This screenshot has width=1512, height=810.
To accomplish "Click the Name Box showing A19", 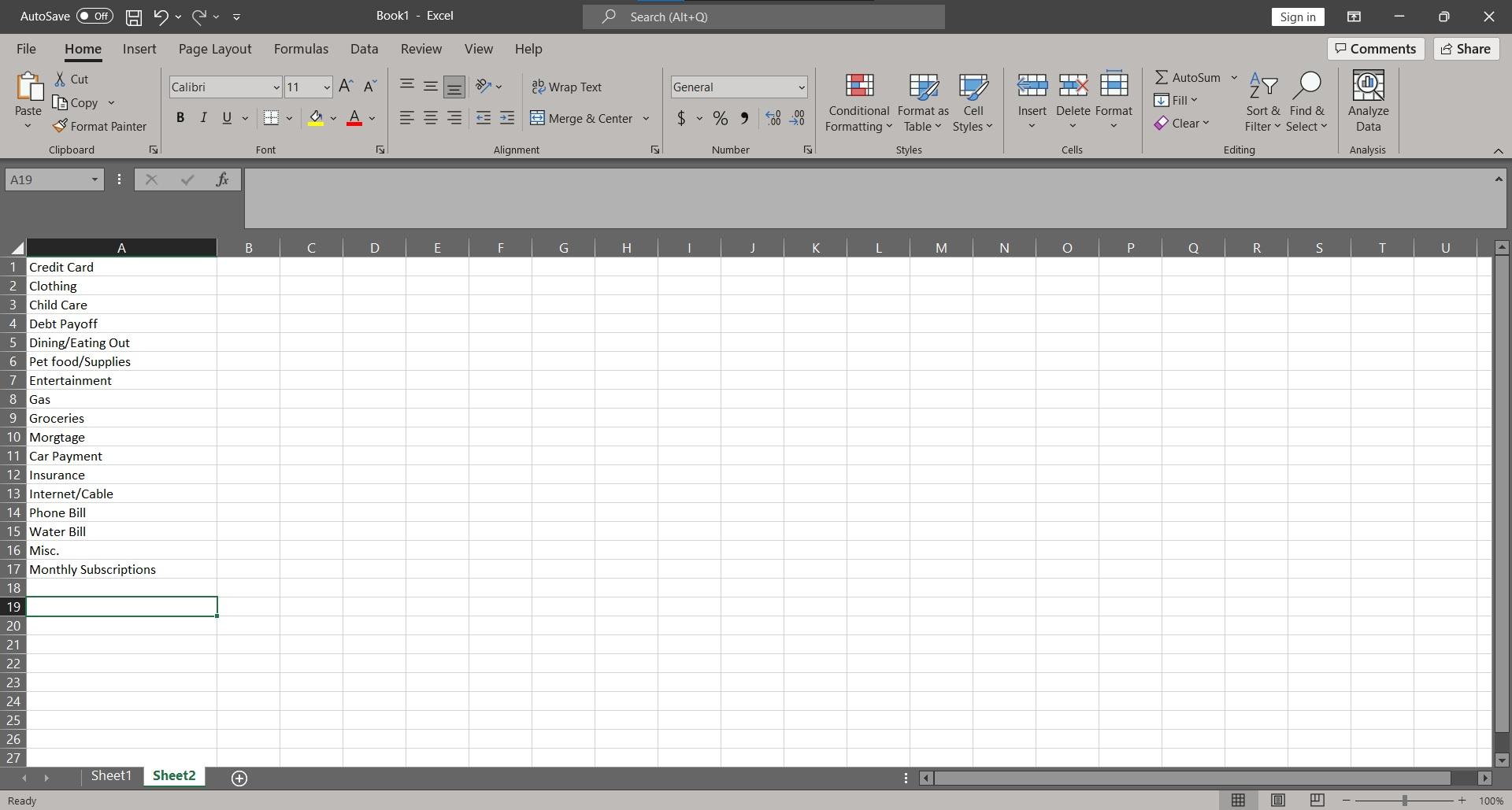I will point(54,179).
